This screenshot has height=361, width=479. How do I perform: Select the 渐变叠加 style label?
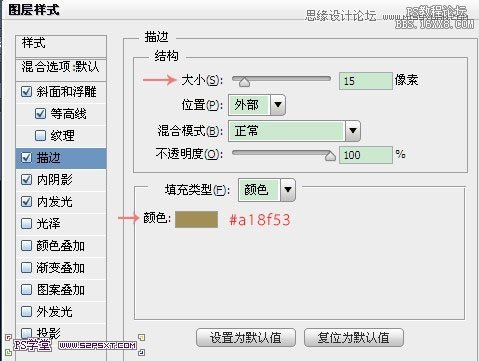(x=60, y=268)
